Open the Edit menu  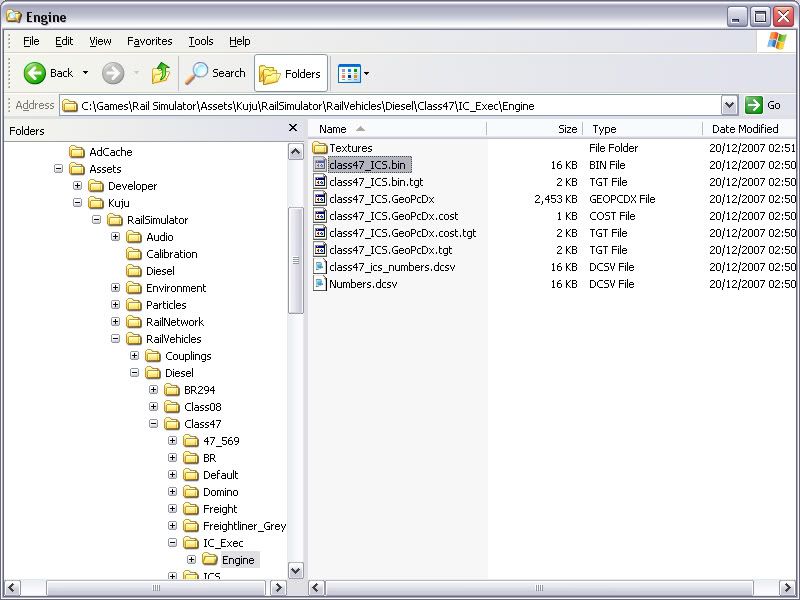[64, 41]
